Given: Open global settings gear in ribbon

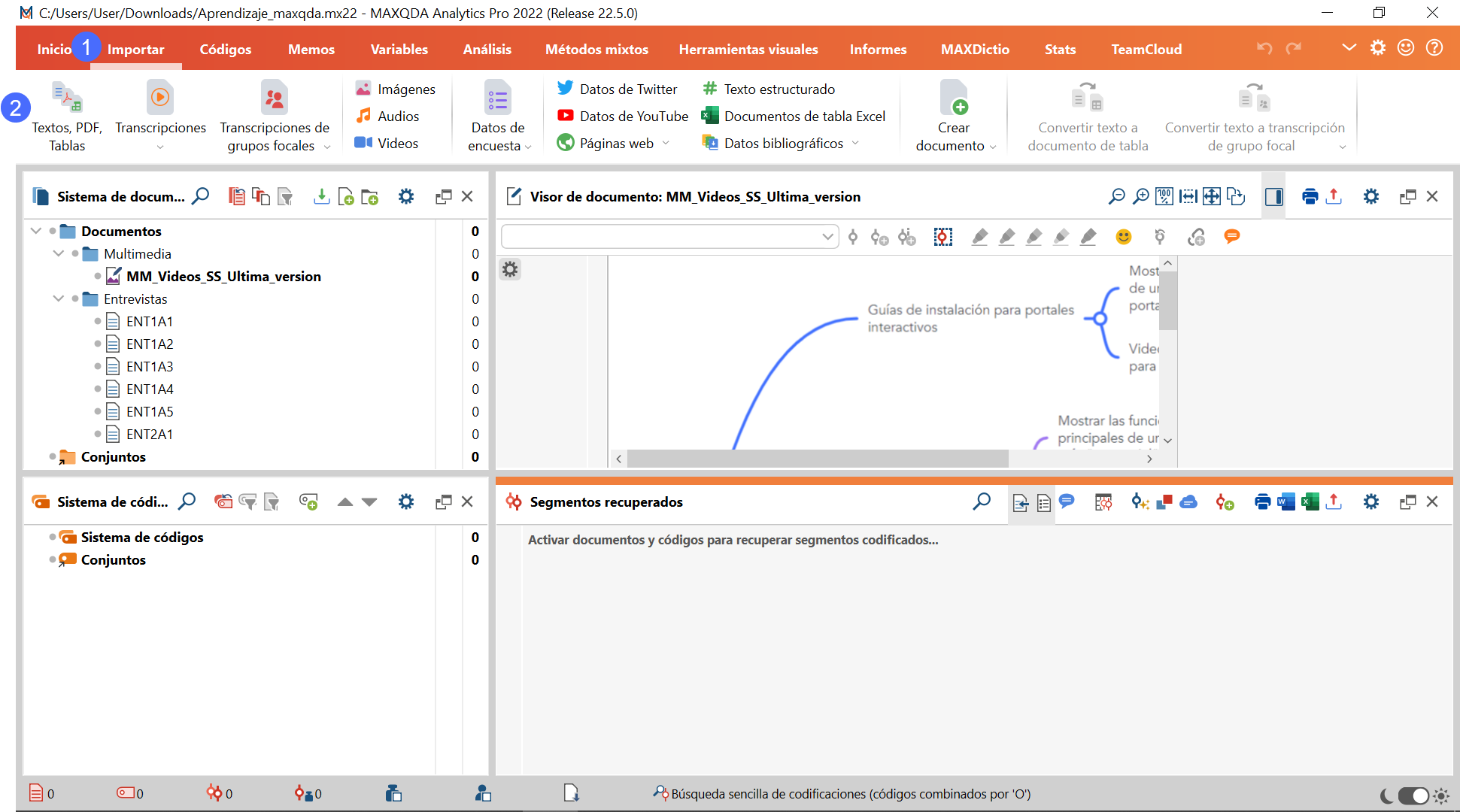Looking at the screenshot, I should click(1377, 48).
